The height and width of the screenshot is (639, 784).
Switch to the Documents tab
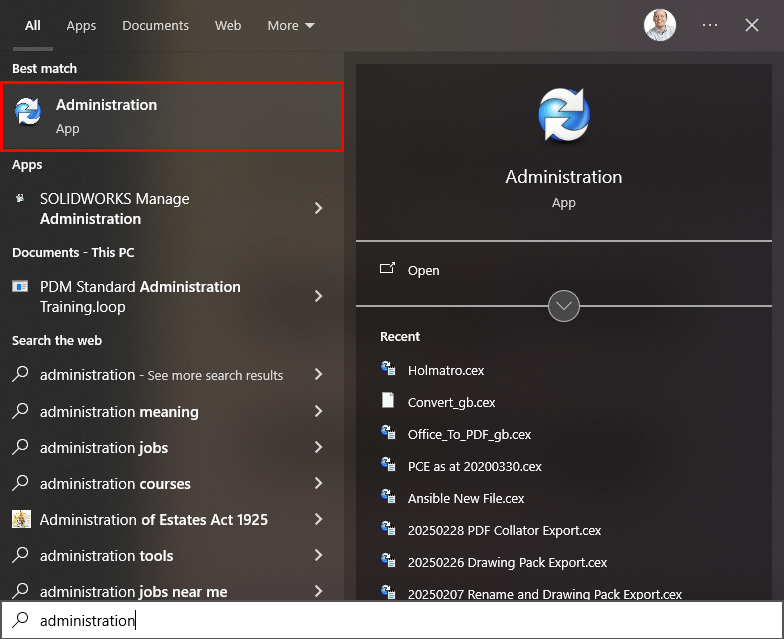click(x=156, y=26)
